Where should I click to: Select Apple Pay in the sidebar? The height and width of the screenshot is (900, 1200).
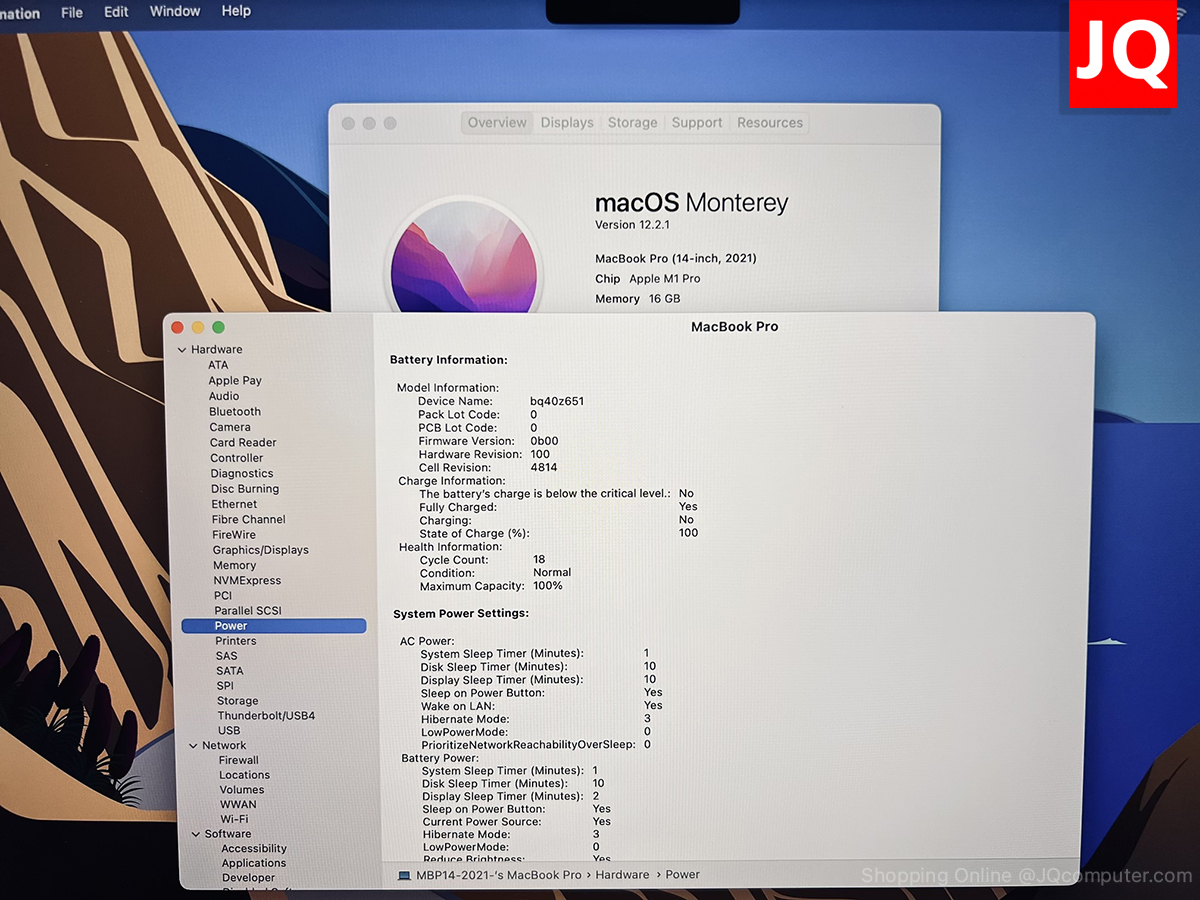pos(235,380)
